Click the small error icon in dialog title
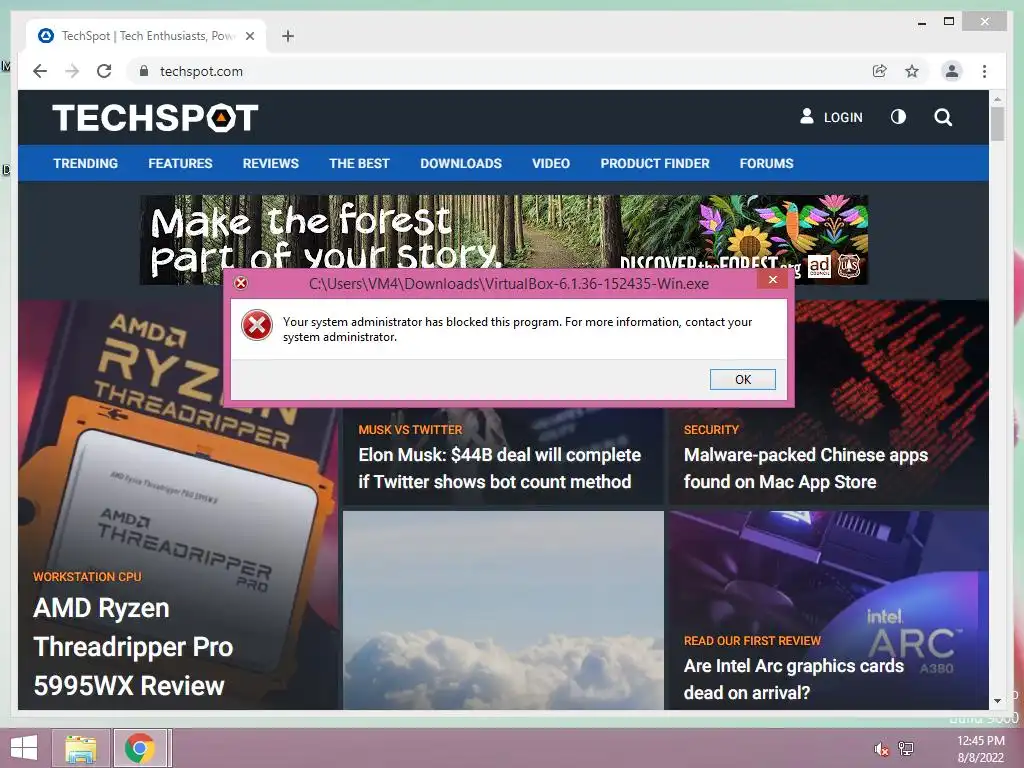Viewport: 1024px width, 768px height. [241, 283]
